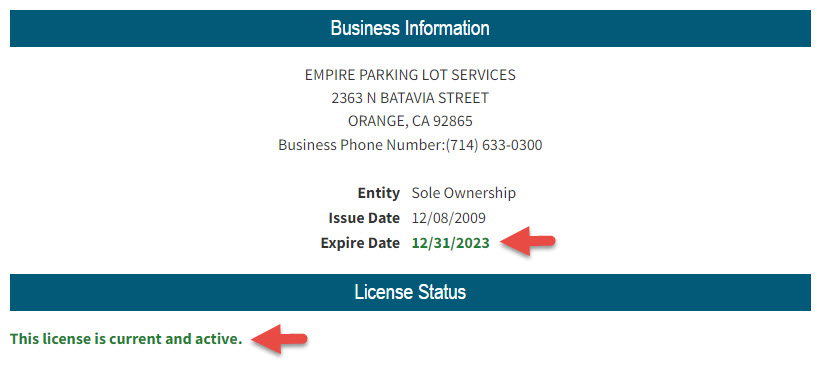Click the Sole Ownership value

[x=464, y=193]
